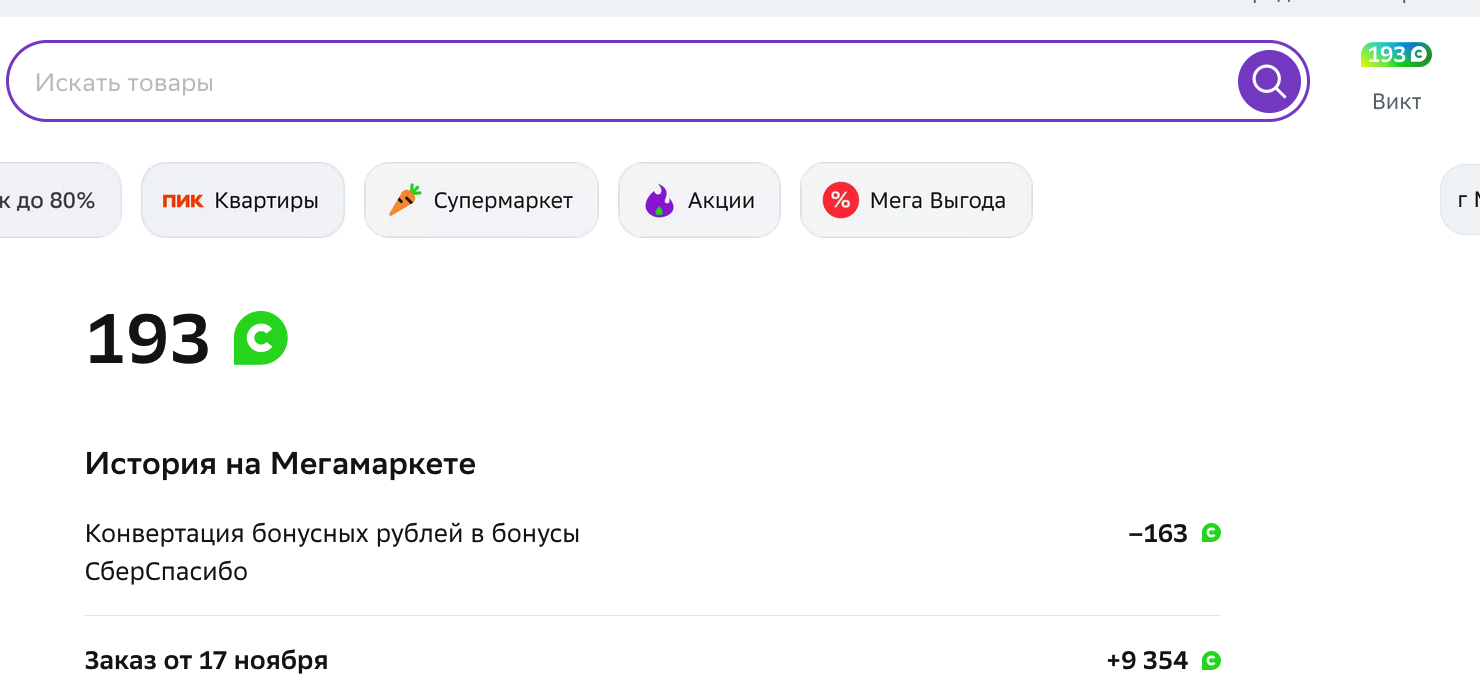Open the 193 bonus badge in header
This screenshot has width=1480, height=686.
coord(1396,55)
